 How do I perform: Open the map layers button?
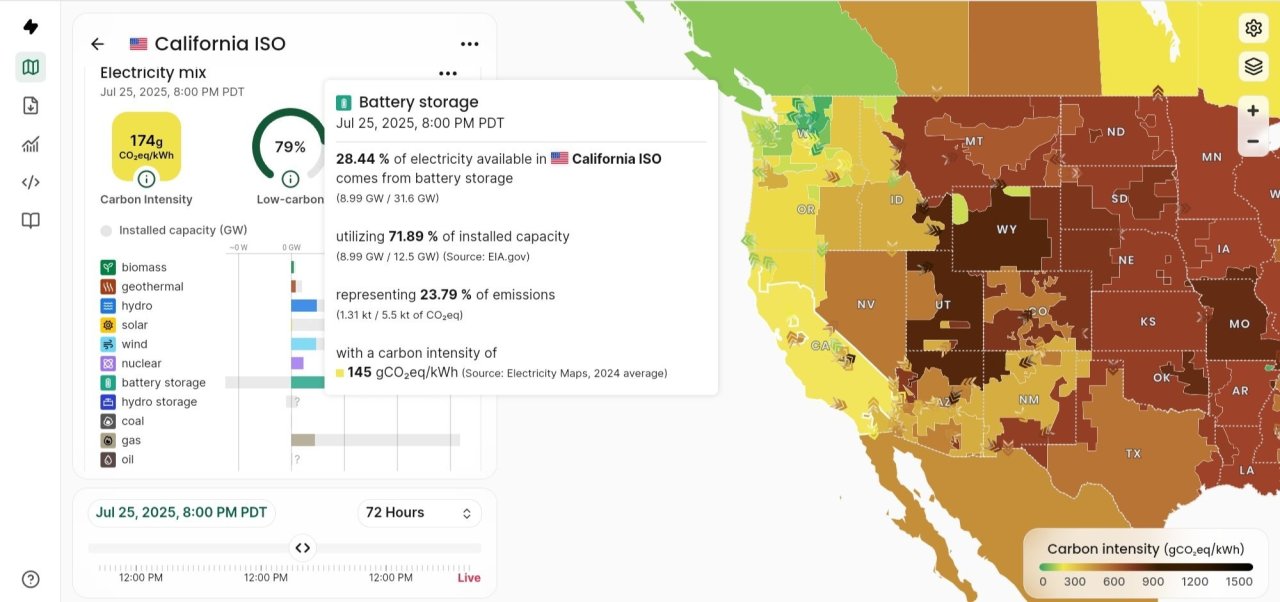1253,67
